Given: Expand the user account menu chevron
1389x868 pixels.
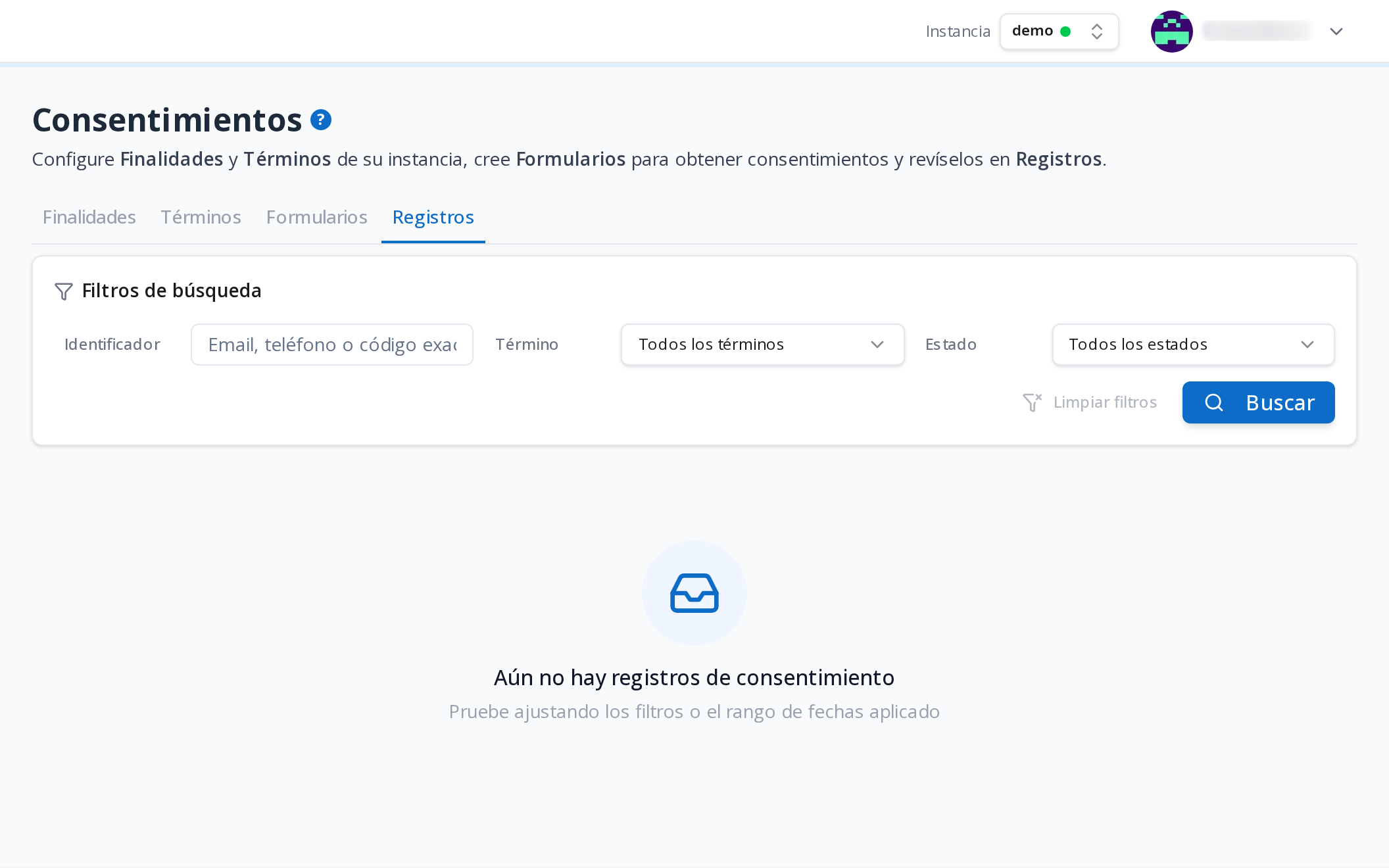Looking at the screenshot, I should (x=1336, y=32).
